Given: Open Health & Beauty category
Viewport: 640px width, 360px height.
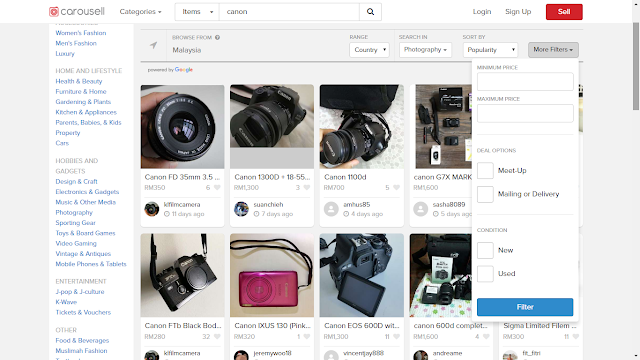Looking at the screenshot, I should (79, 81).
